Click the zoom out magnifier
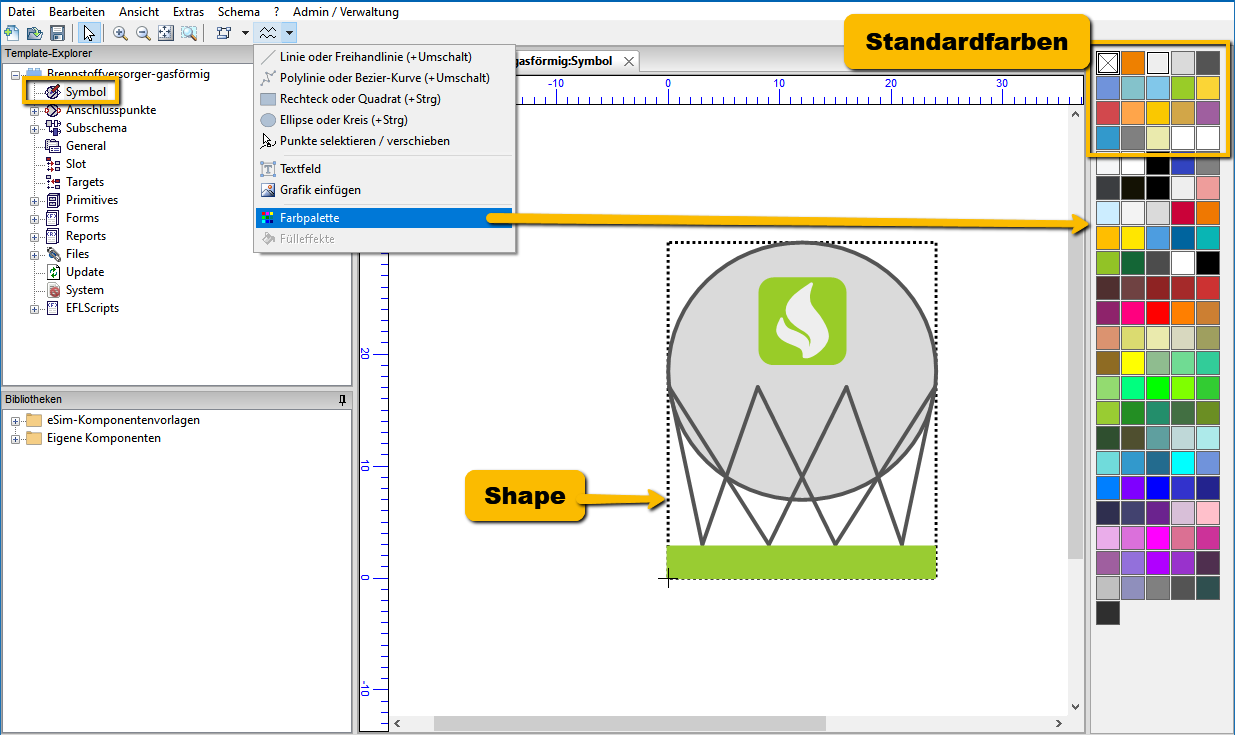Image resolution: width=1235 pixels, height=735 pixels. click(x=143, y=33)
